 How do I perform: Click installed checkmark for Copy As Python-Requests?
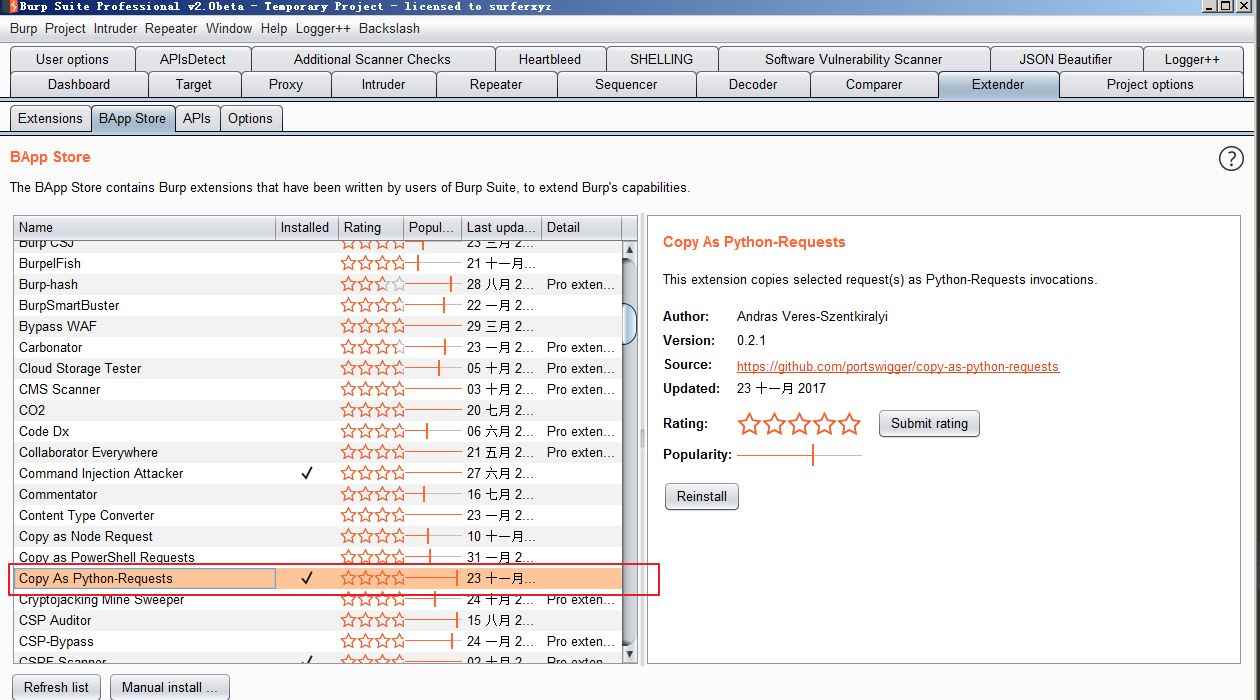307,578
